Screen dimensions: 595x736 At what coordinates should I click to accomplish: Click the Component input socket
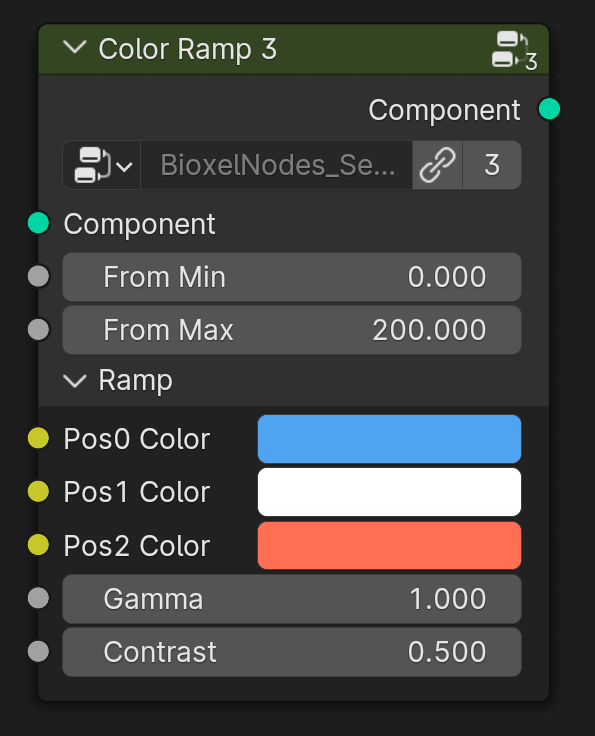pyautogui.click(x=38, y=223)
